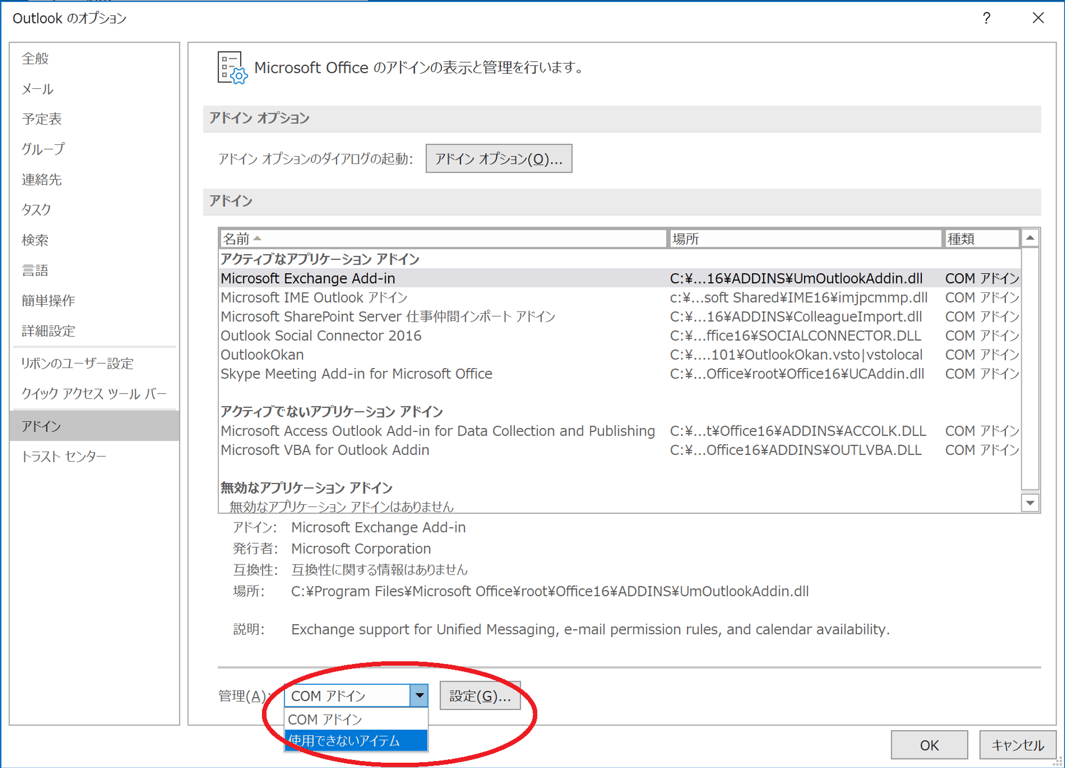Viewport: 1065px width, 768px height.
Task: Open トラスト センター category
Action: tap(94, 456)
